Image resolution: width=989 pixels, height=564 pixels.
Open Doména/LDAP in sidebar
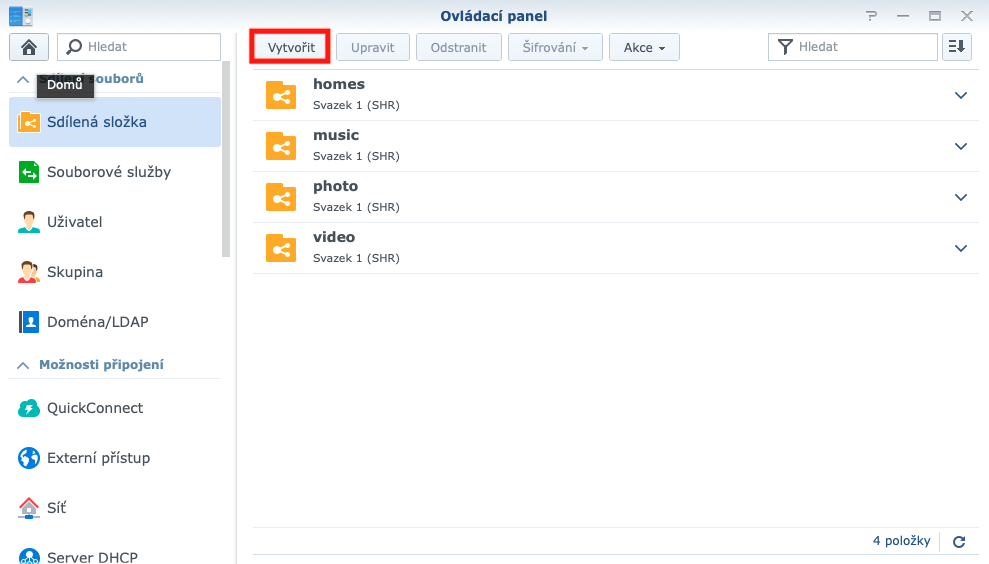click(115, 322)
